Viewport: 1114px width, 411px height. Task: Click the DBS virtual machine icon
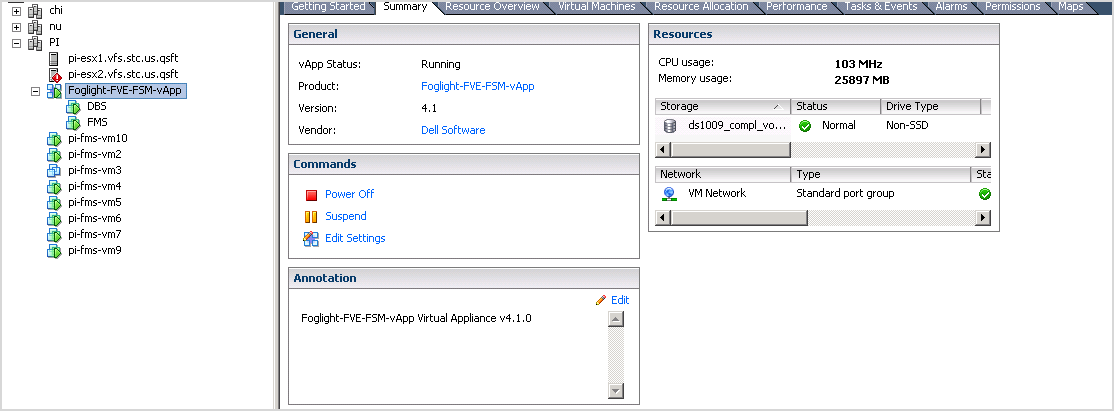72,107
